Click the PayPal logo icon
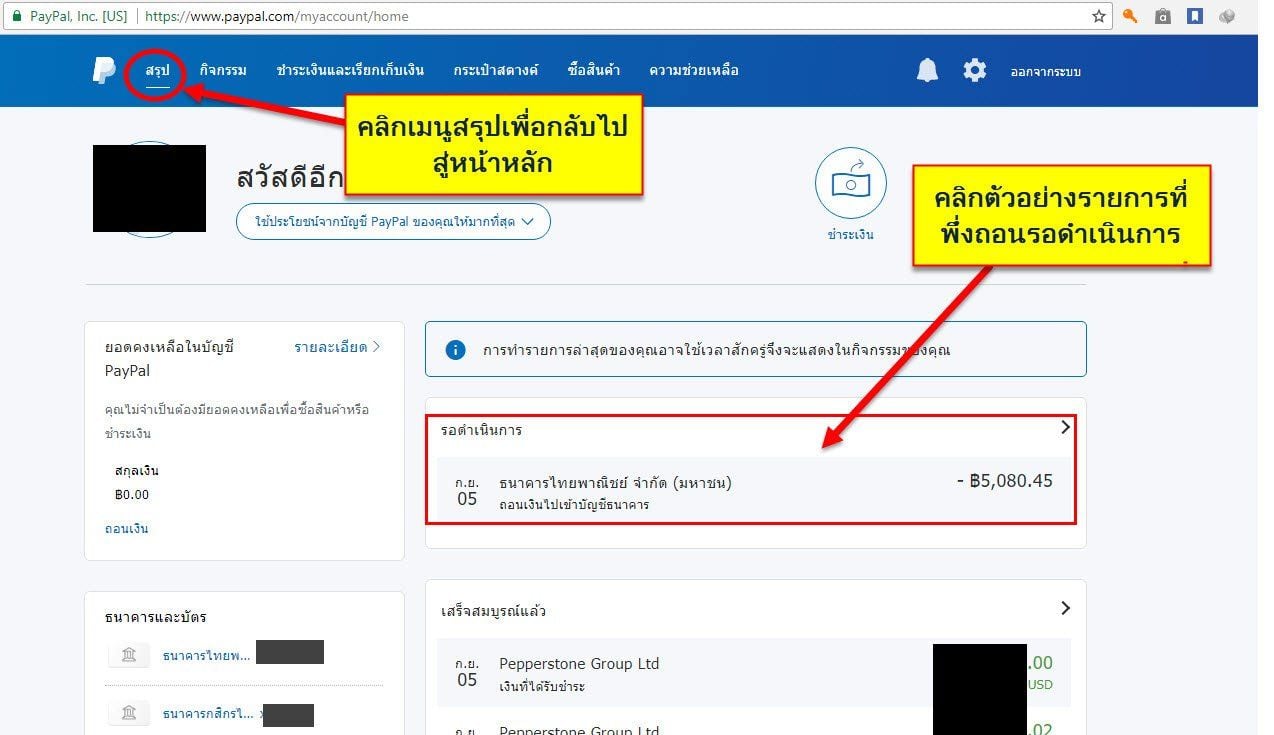1274x735 pixels. point(104,71)
